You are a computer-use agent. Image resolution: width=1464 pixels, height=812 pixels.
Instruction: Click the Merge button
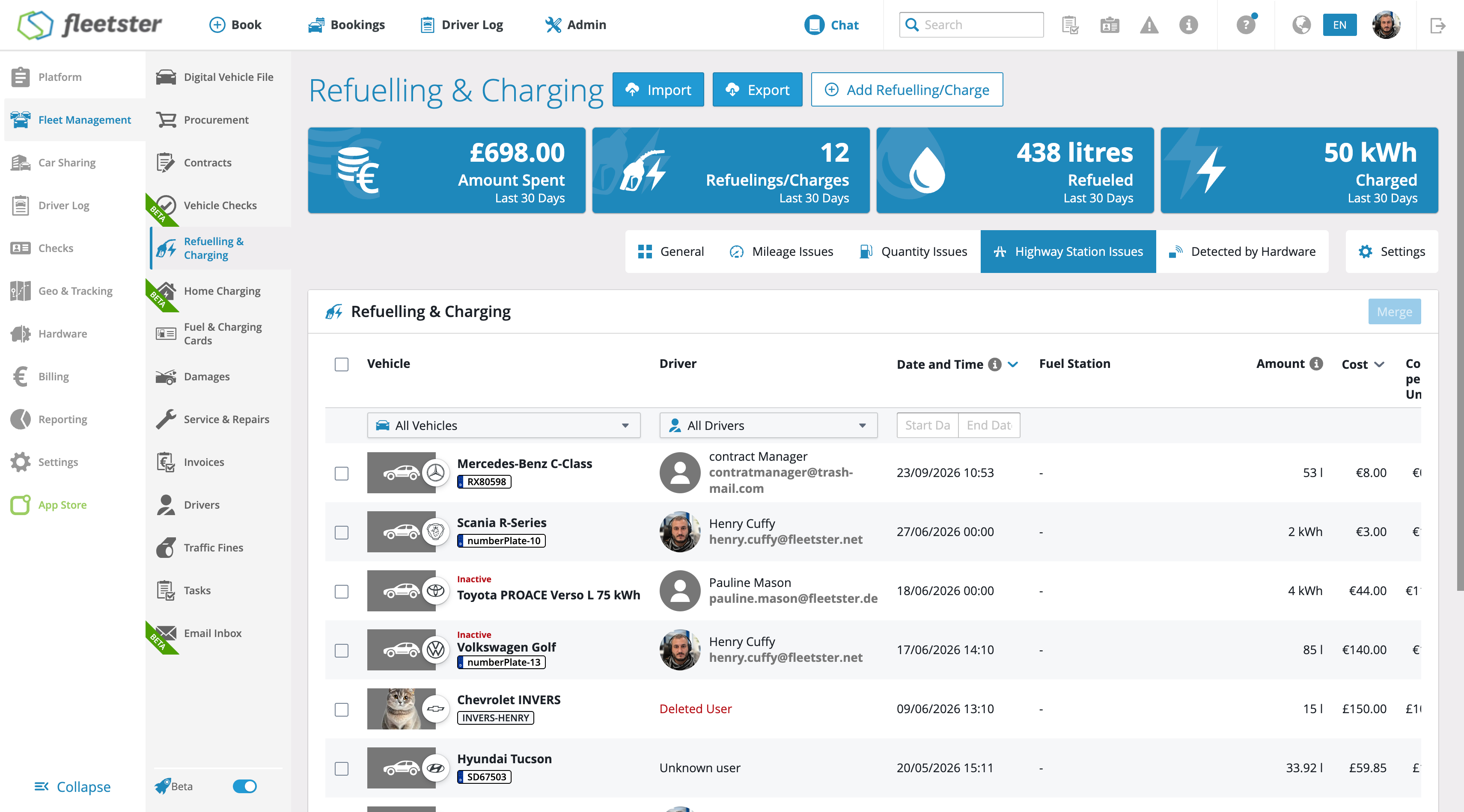coord(1395,312)
